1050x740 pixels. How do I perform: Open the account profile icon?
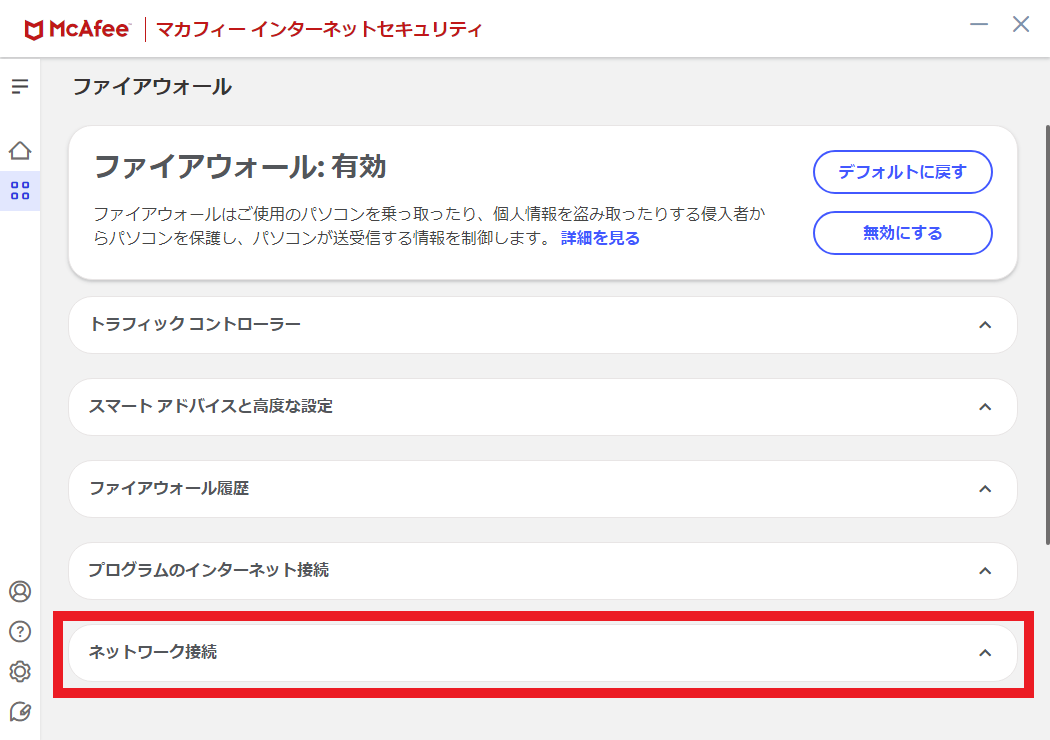20,591
